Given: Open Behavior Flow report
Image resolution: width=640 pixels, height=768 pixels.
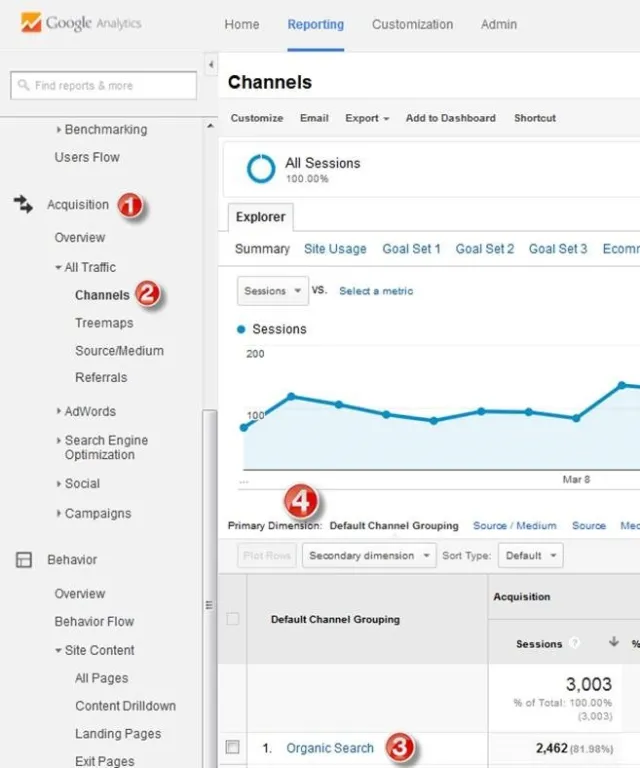Looking at the screenshot, I should [95, 622].
